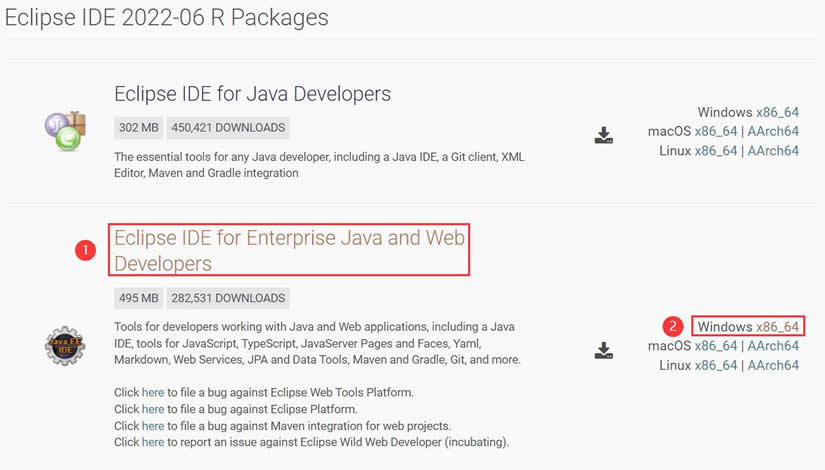Open Eclipse IDE for Enterprise Java and Web Developers
The height and width of the screenshot is (470, 825).
(289, 250)
